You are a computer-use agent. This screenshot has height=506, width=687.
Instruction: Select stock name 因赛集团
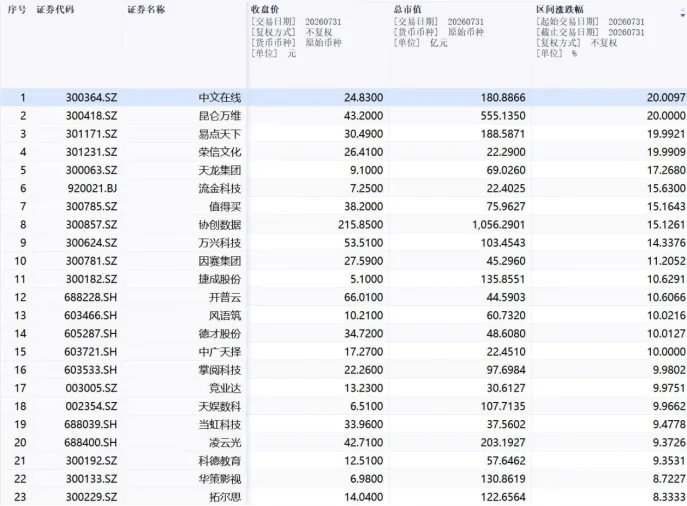click(220, 261)
